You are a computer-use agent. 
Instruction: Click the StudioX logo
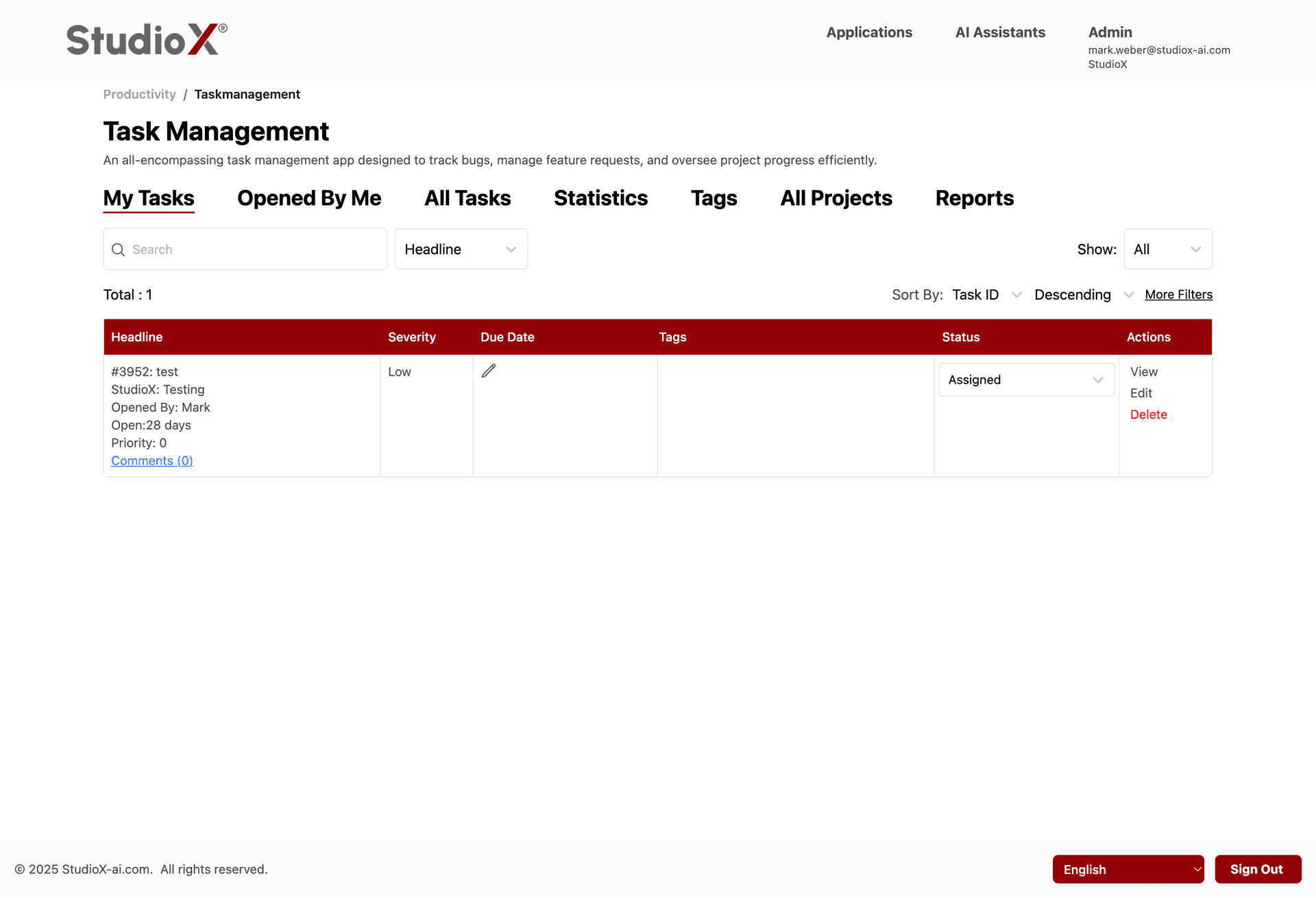[x=144, y=38]
